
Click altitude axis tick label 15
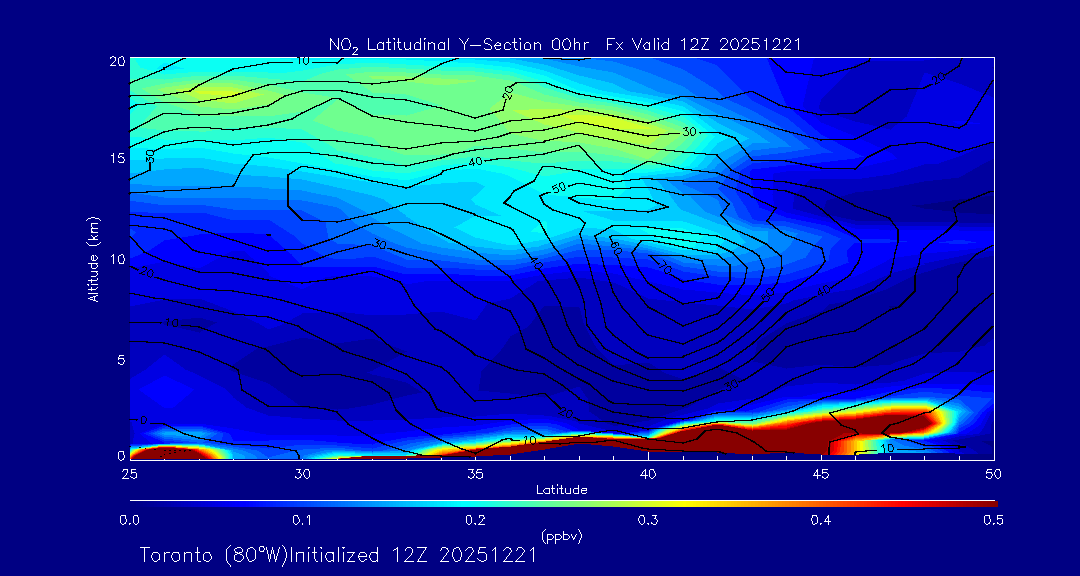[x=116, y=158]
